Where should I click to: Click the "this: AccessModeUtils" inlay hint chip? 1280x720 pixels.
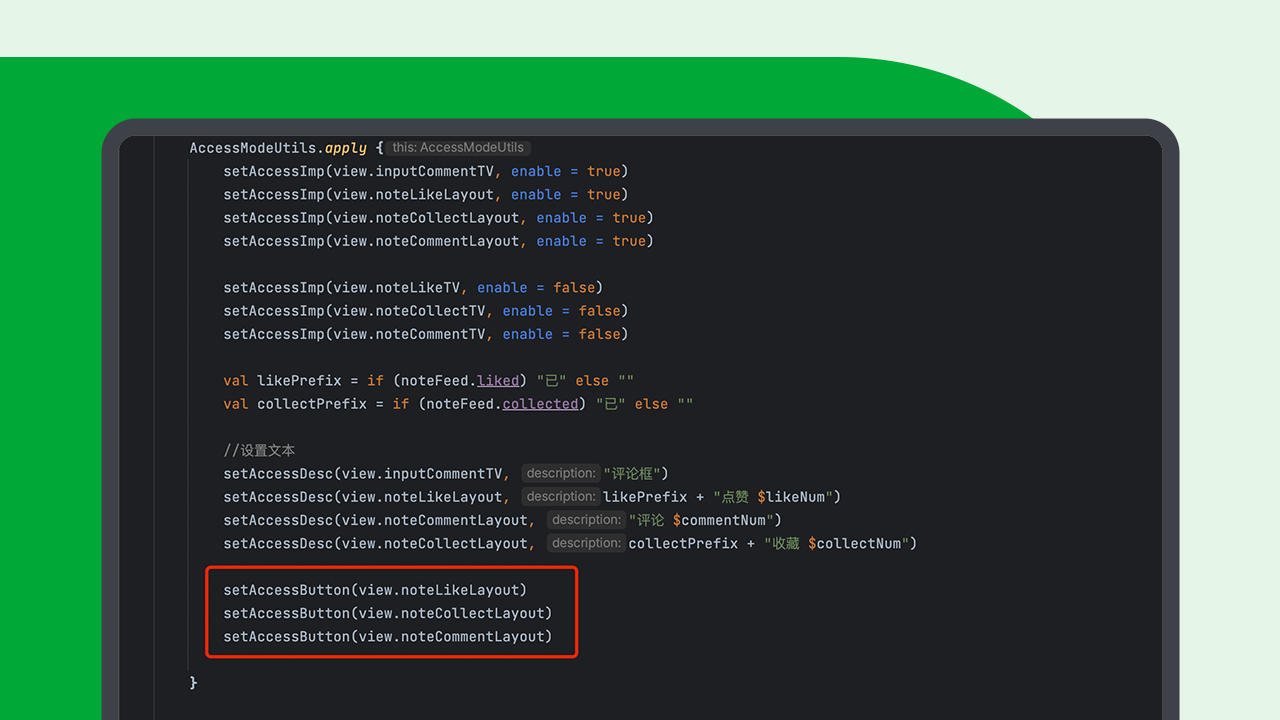[458, 147]
